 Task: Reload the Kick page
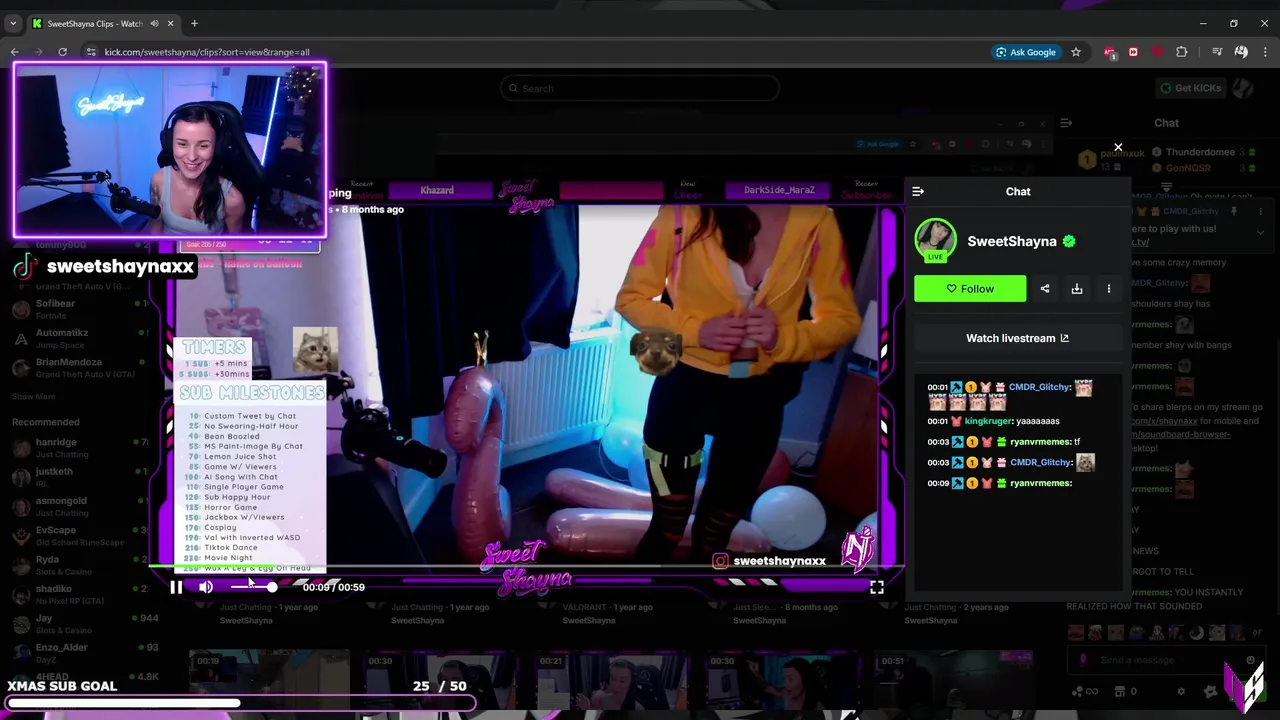[62, 52]
